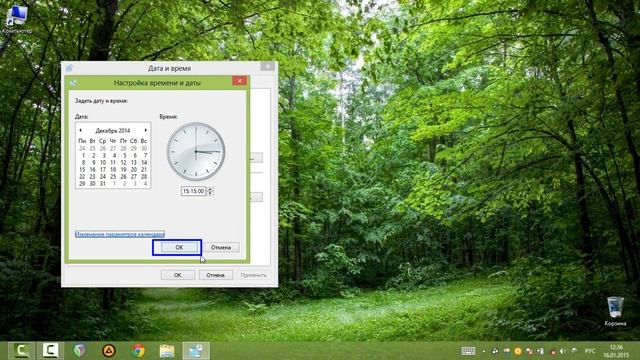Click the time field showing 15:15:00
This screenshot has width=640, height=360.
click(193, 191)
